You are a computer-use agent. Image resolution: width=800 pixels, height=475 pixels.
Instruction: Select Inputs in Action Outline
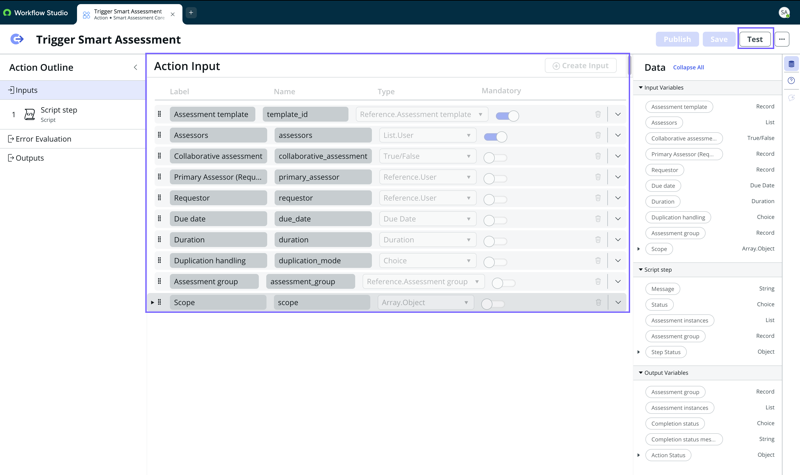point(72,90)
